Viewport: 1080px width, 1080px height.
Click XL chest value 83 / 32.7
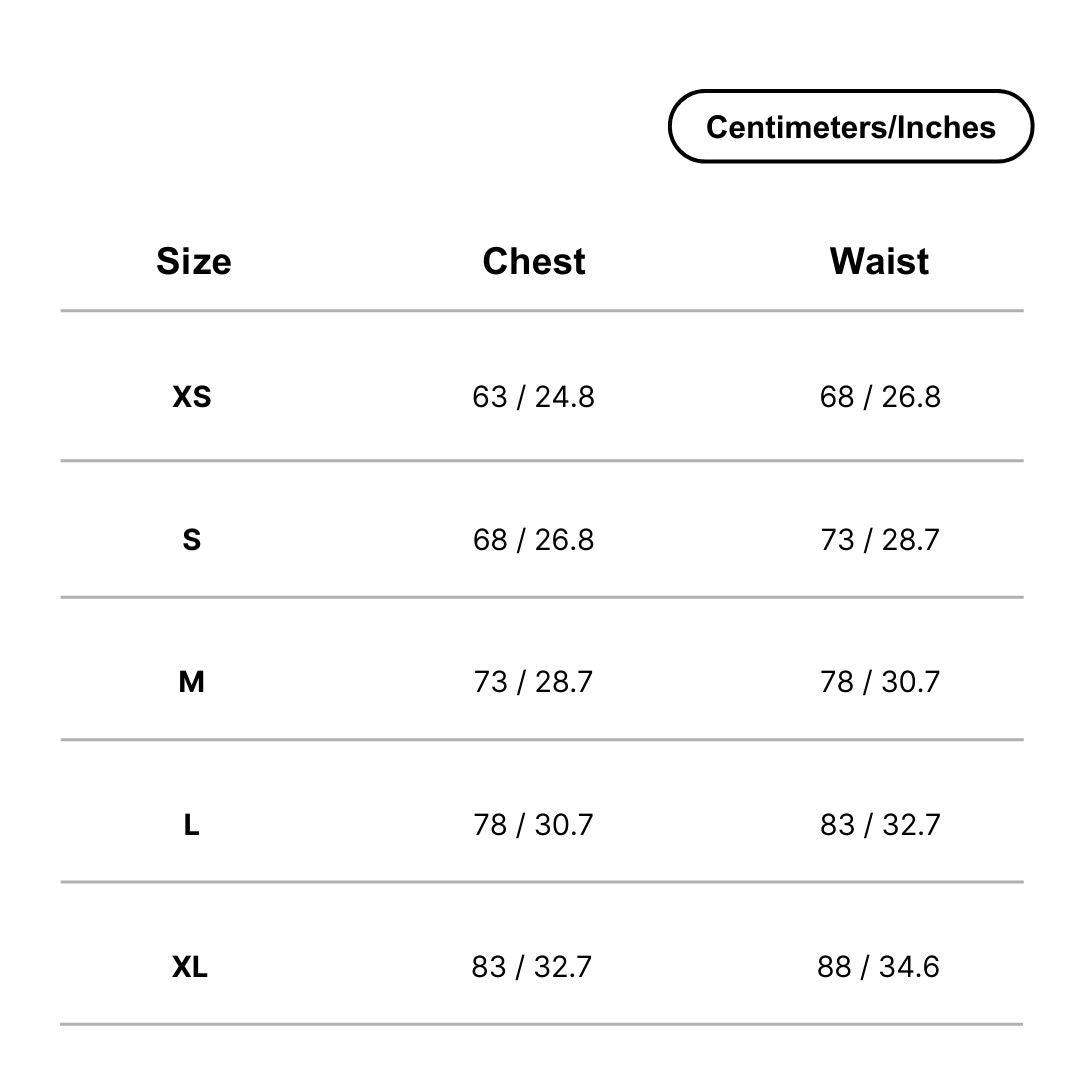(532, 967)
